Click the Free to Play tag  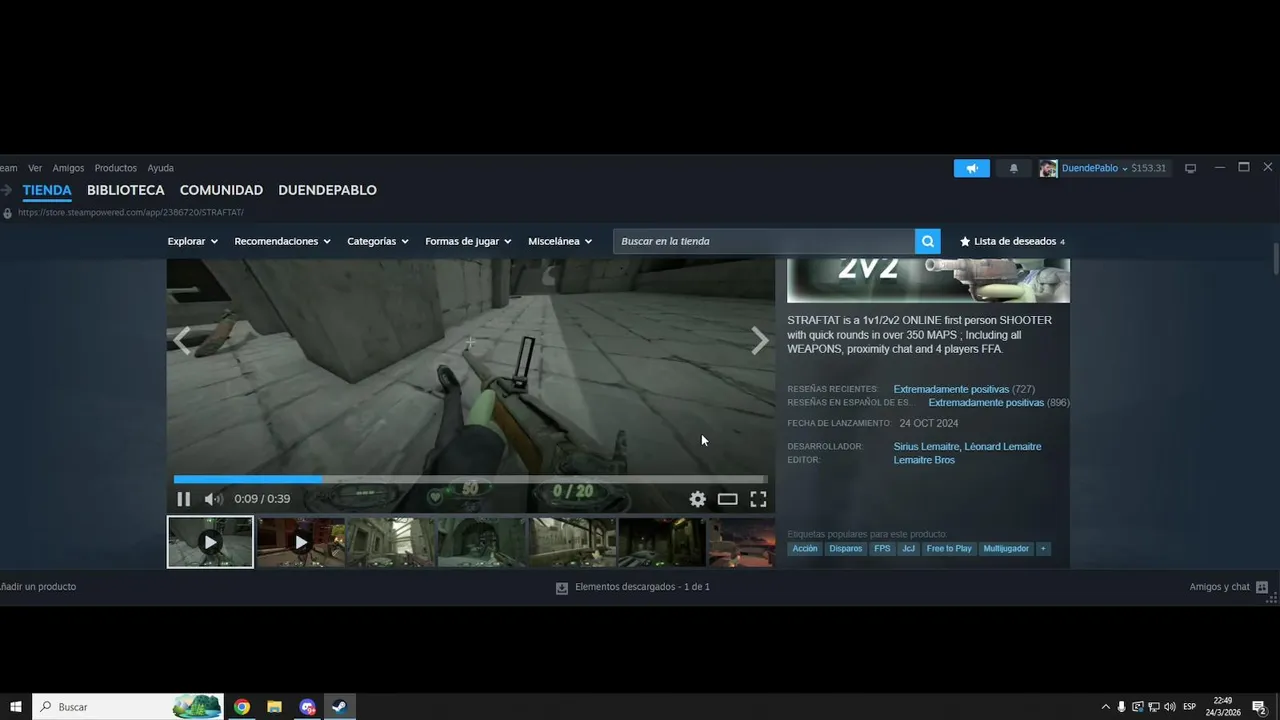click(949, 549)
